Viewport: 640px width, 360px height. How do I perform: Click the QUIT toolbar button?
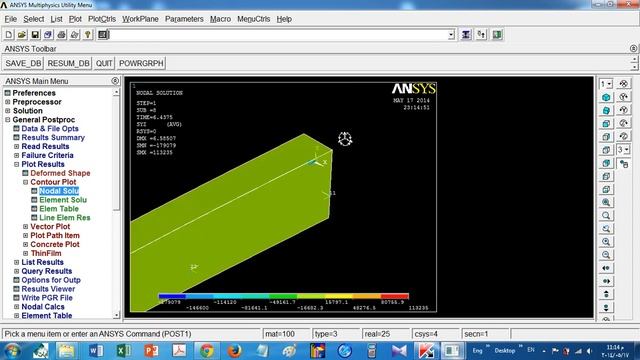click(104, 63)
